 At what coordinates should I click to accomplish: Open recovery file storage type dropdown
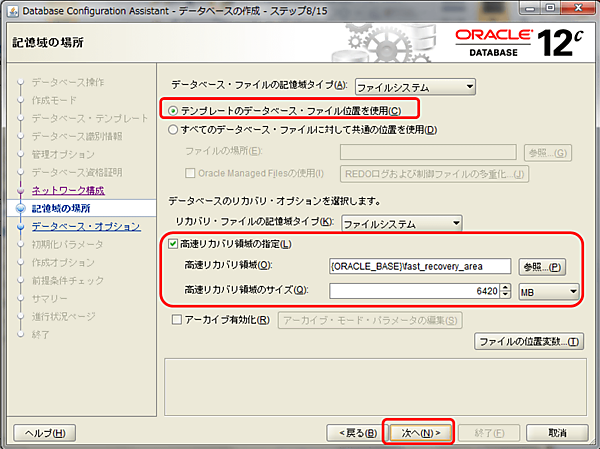tap(402, 223)
